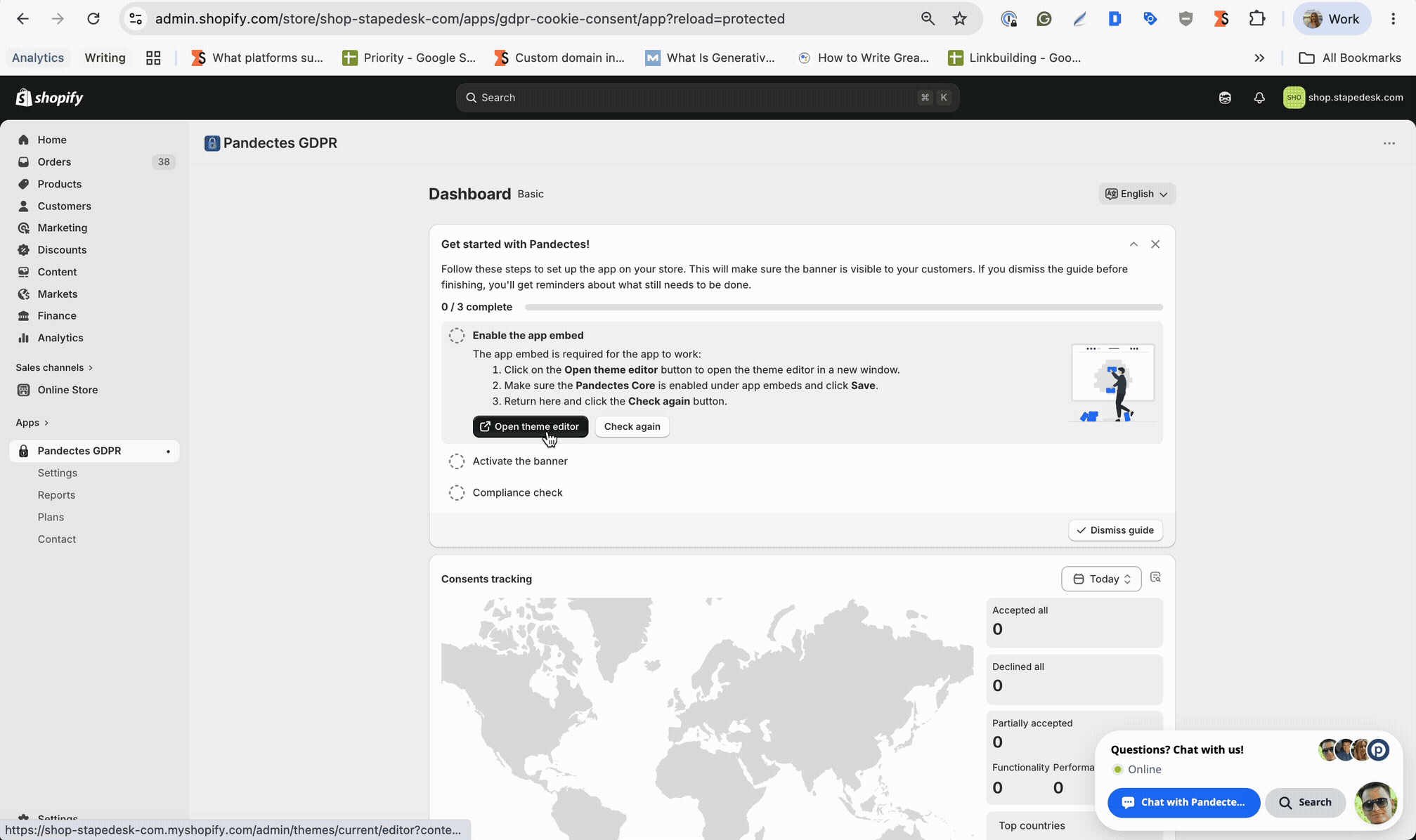Open the Analytics bookmark folder

(x=38, y=58)
